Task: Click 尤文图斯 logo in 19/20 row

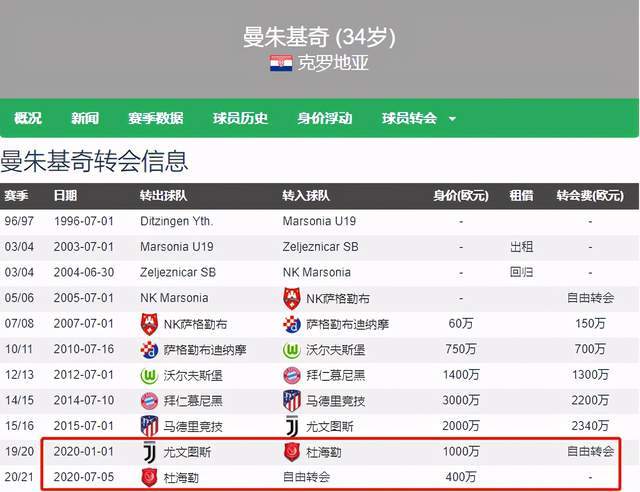Action: [149, 452]
